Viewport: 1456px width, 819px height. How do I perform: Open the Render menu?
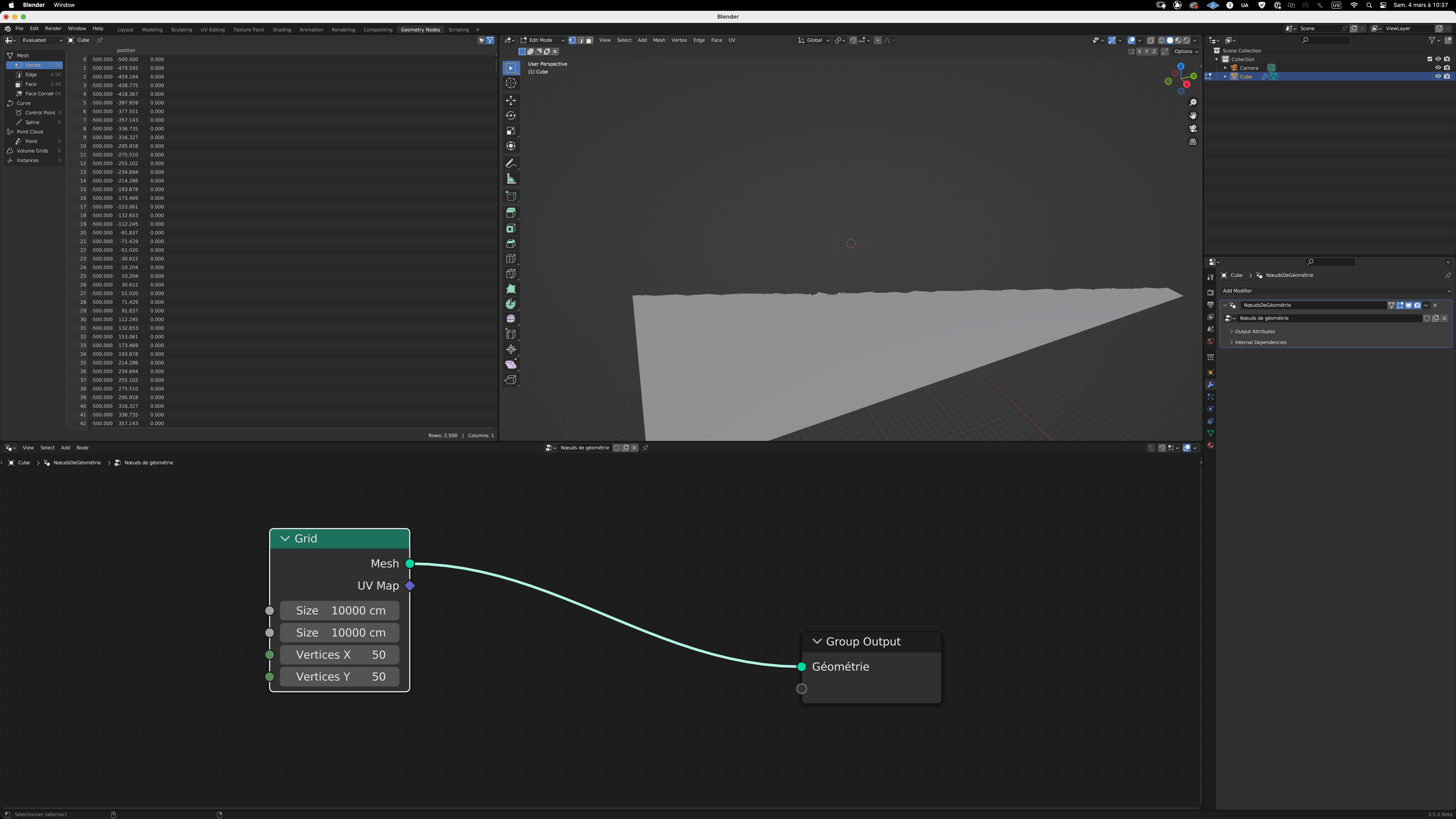pyautogui.click(x=53, y=28)
